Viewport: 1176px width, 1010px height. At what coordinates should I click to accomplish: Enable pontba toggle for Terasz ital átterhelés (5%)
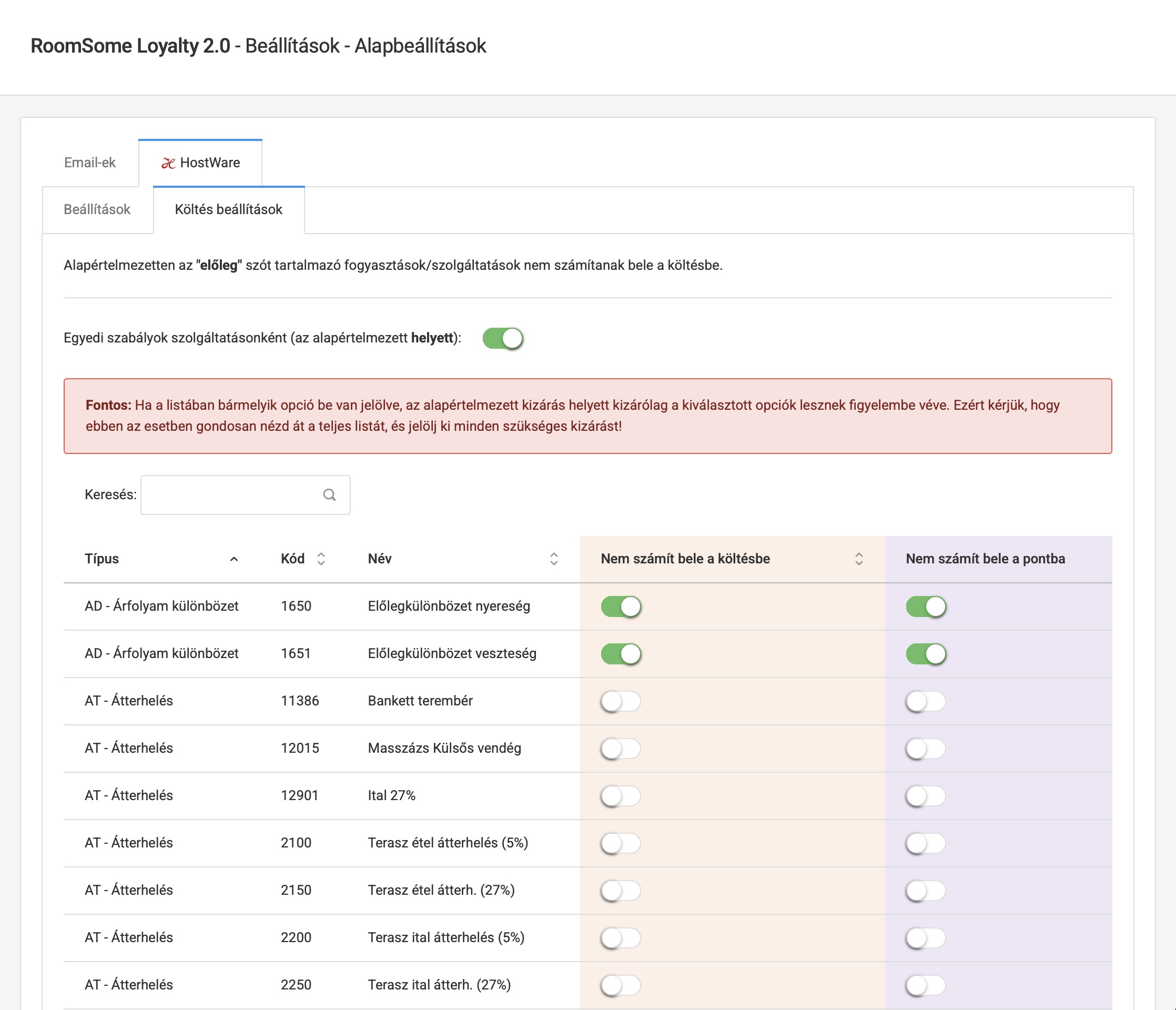coord(926,938)
